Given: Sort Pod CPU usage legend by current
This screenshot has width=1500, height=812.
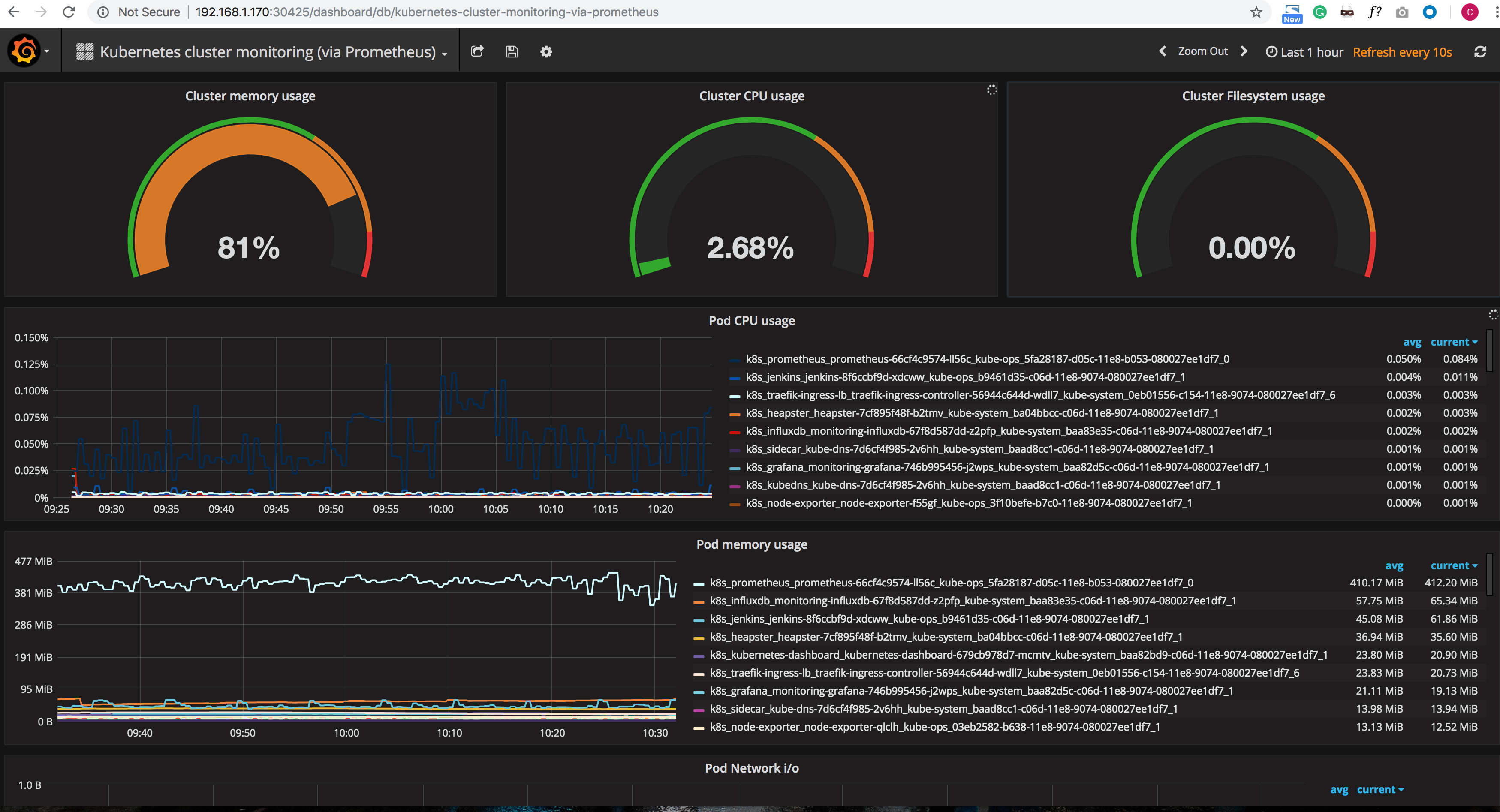Looking at the screenshot, I should tap(1453, 342).
